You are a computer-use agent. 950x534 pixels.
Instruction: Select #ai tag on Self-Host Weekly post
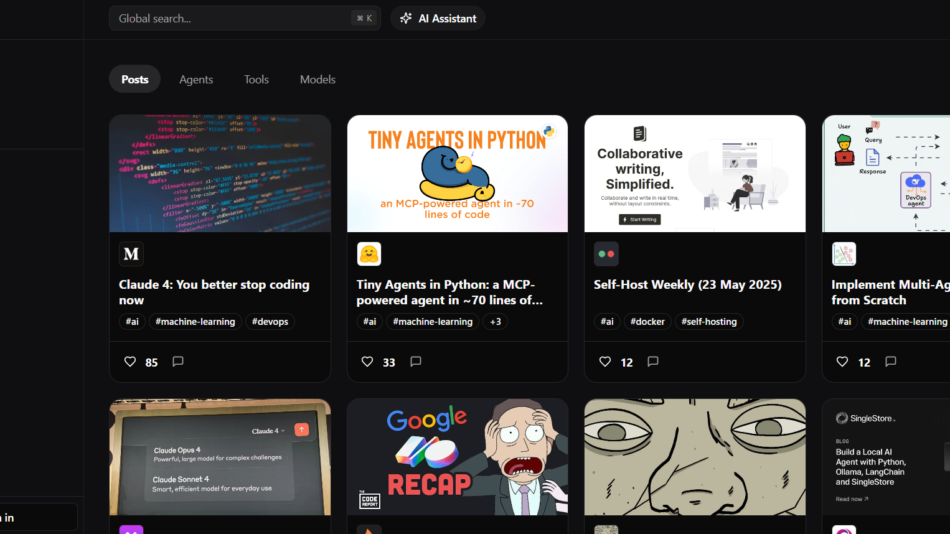pos(607,321)
